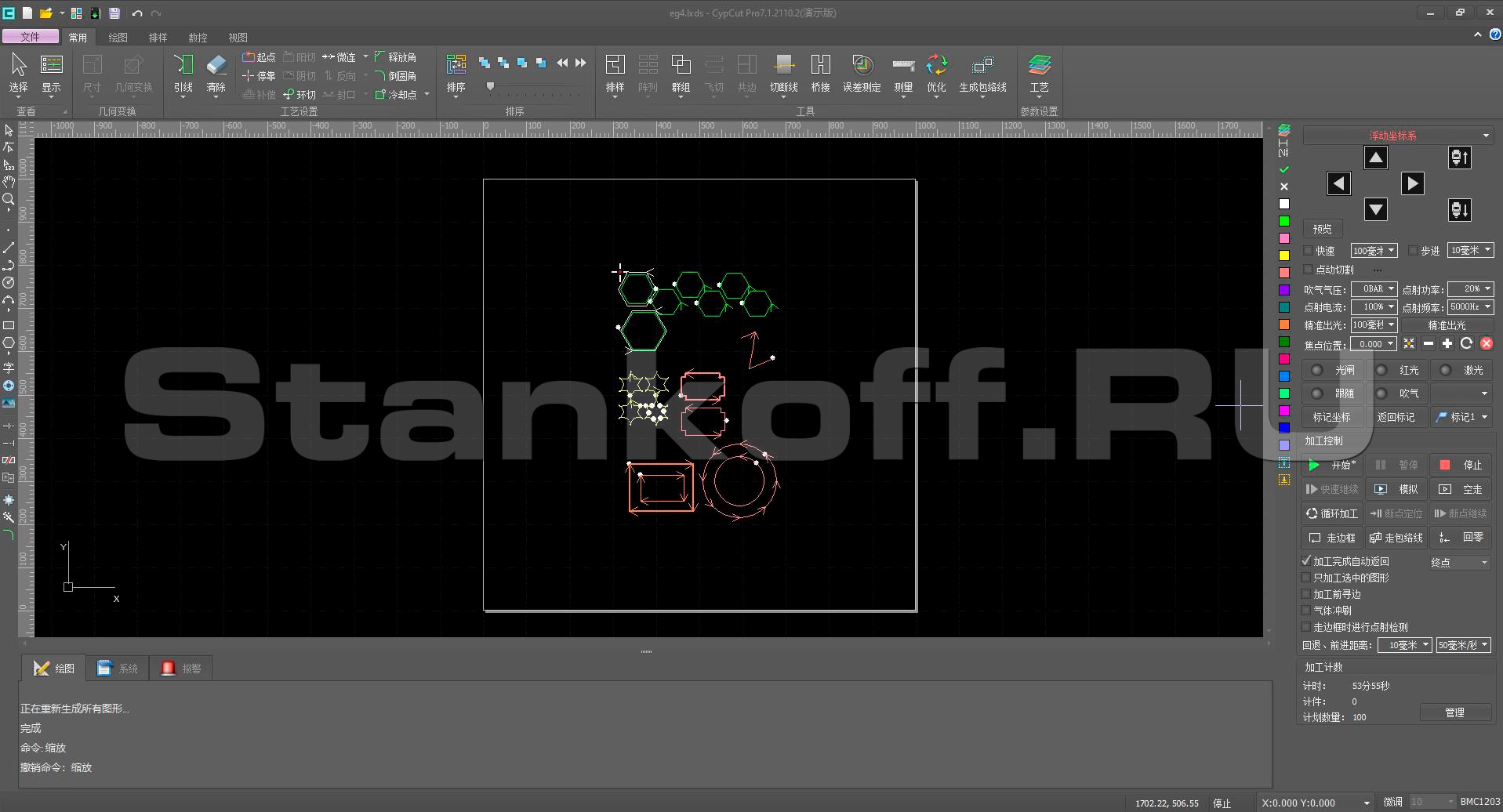This screenshot has height=812, width=1503.
Task: Click the 模拟 (Simulate) button
Action: (x=1397, y=489)
